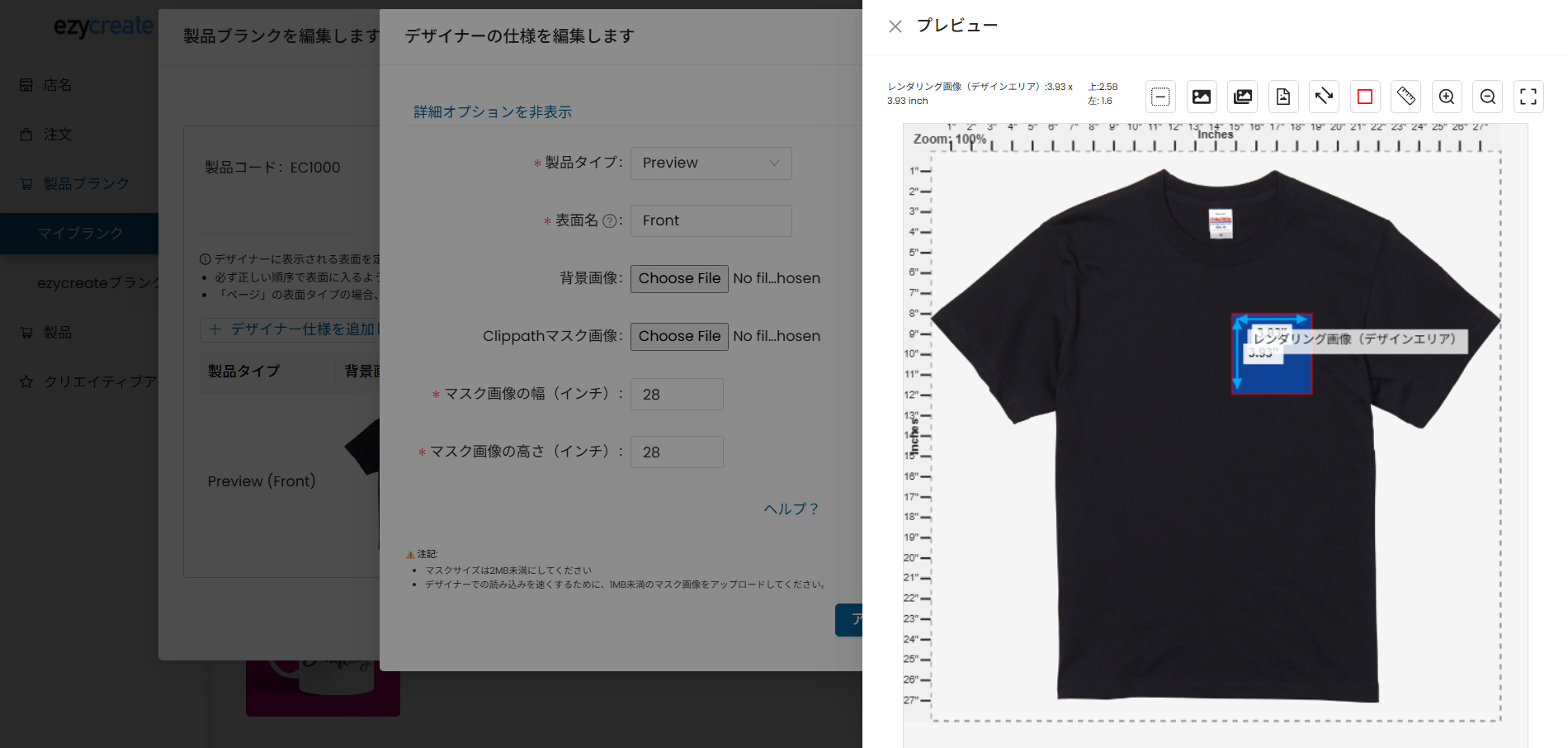The image size is (1568, 748).
Task: Choose File for 背景画像
Action: pos(679,278)
